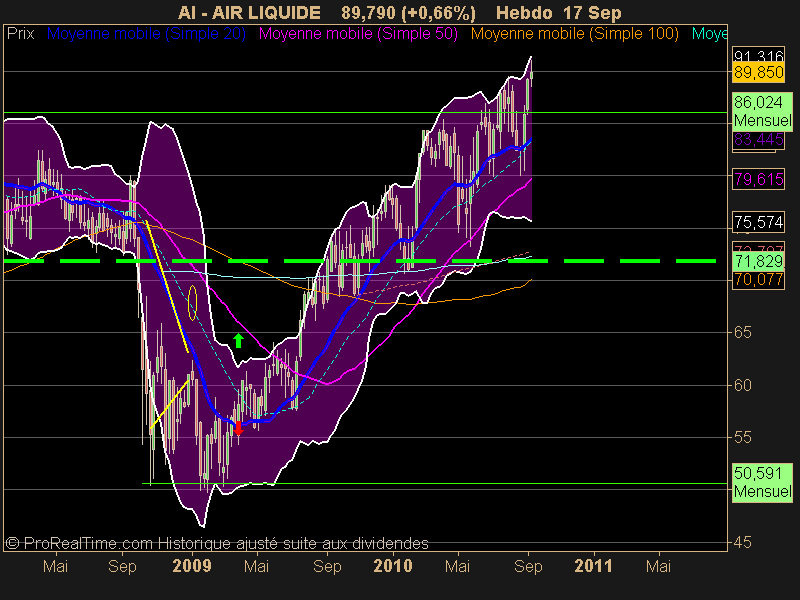Click the Sep label just before 2010
800x600 pixels.
coord(327,567)
